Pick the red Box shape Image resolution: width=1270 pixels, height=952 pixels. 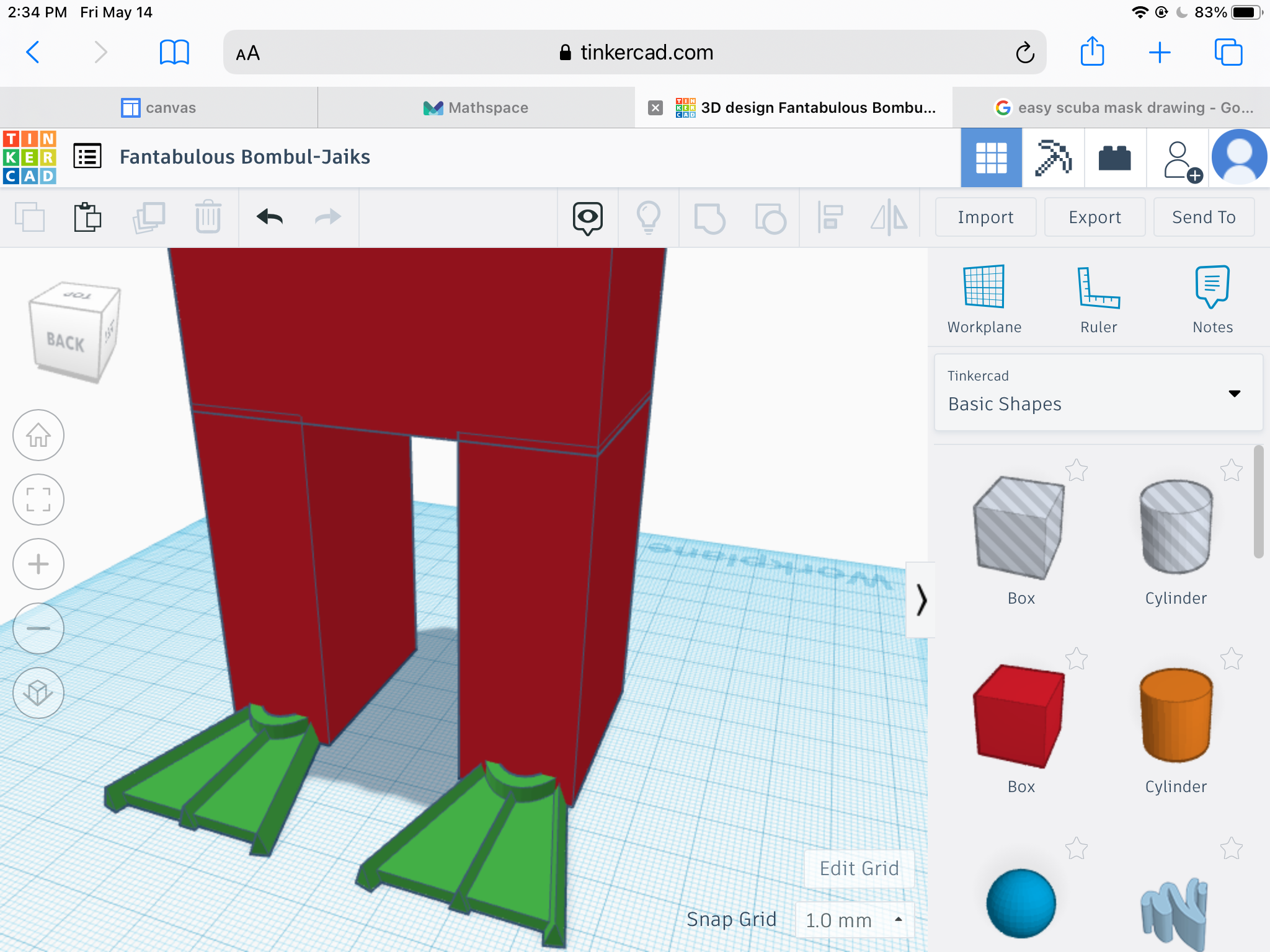tap(1019, 718)
